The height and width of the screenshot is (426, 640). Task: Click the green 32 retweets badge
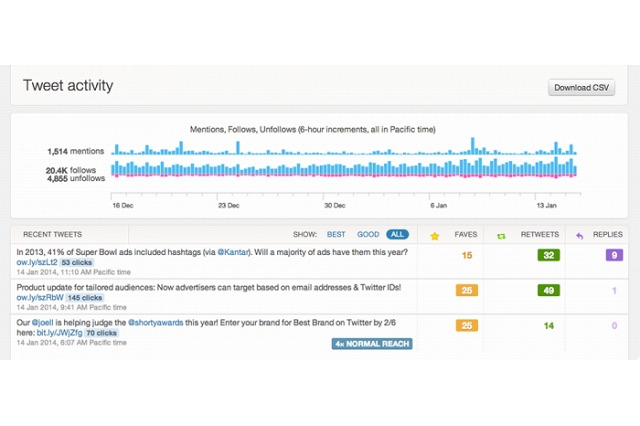tap(548, 256)
